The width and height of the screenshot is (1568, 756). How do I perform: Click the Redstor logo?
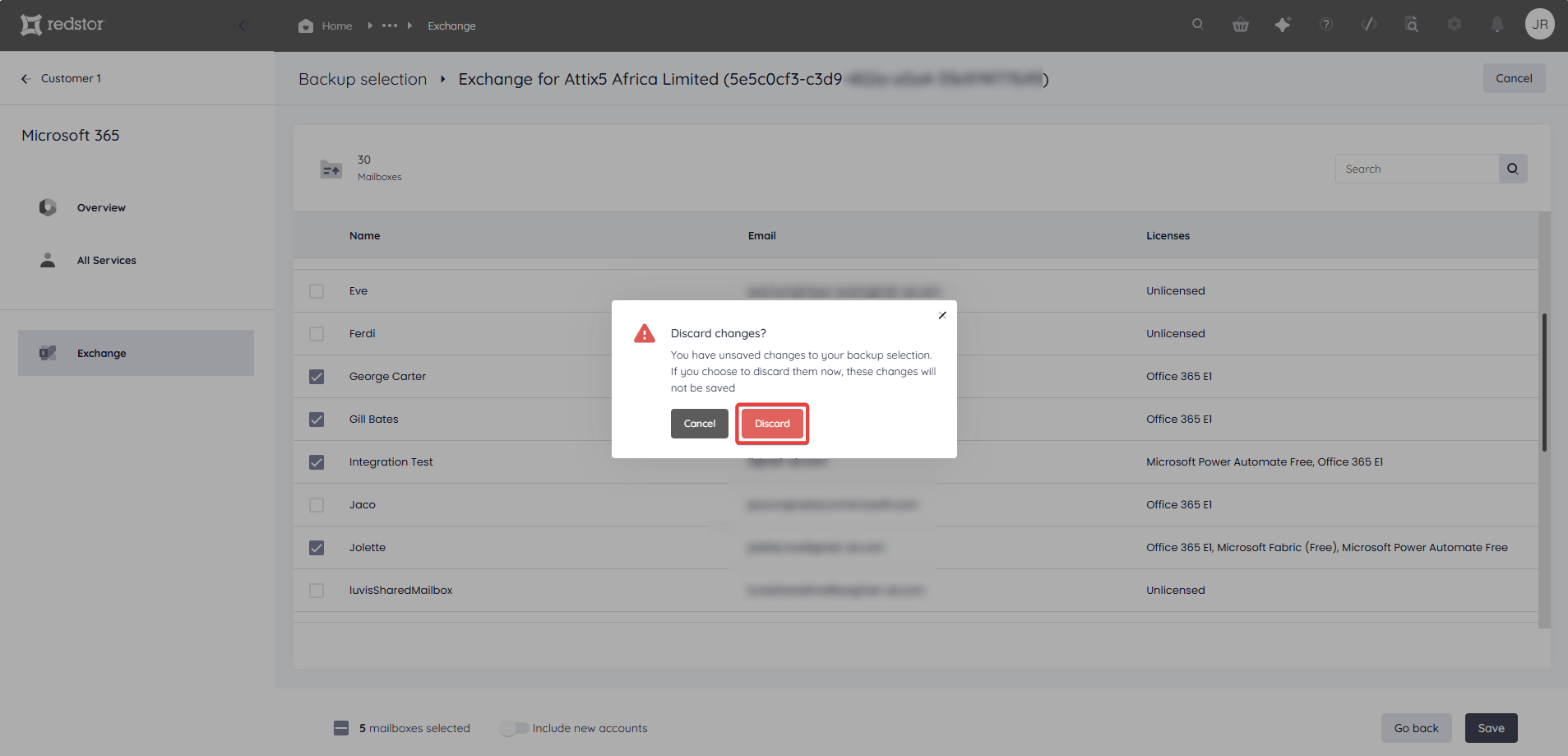tap(62, 25)
